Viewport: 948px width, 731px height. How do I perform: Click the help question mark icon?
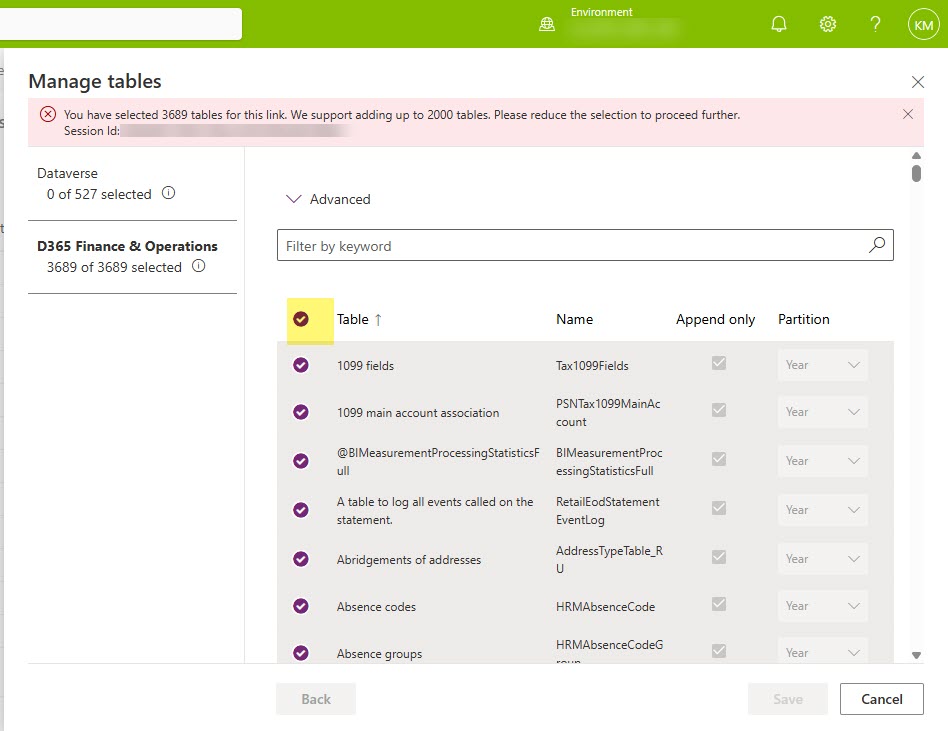click(875, 24)
